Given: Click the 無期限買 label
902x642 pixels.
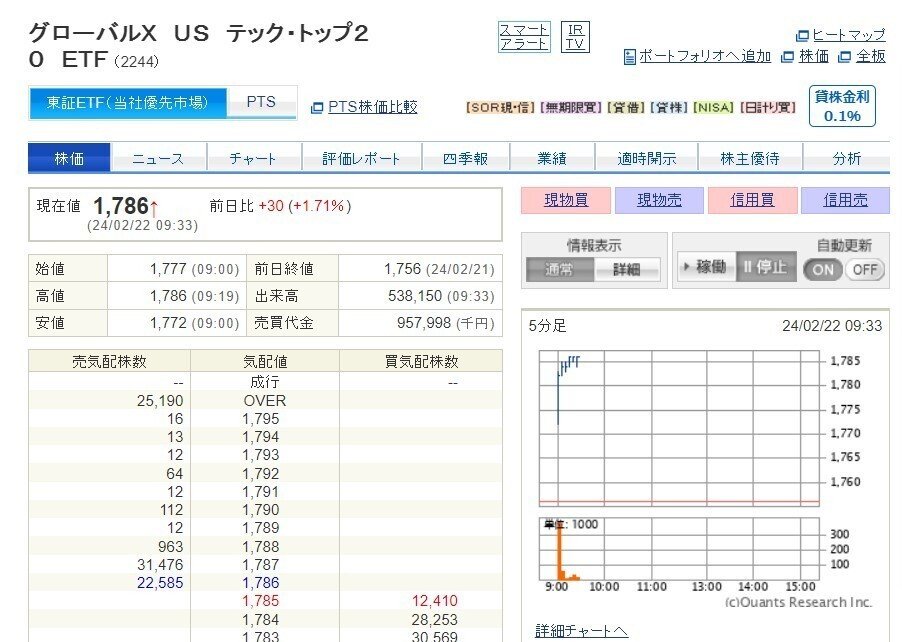Looking at the screenshot, I should (x=572, y=108).
